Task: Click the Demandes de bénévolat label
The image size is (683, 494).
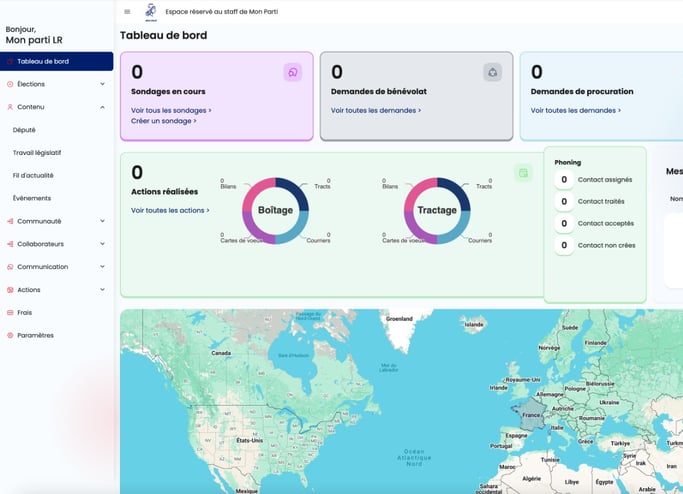Action: (379, 91)
